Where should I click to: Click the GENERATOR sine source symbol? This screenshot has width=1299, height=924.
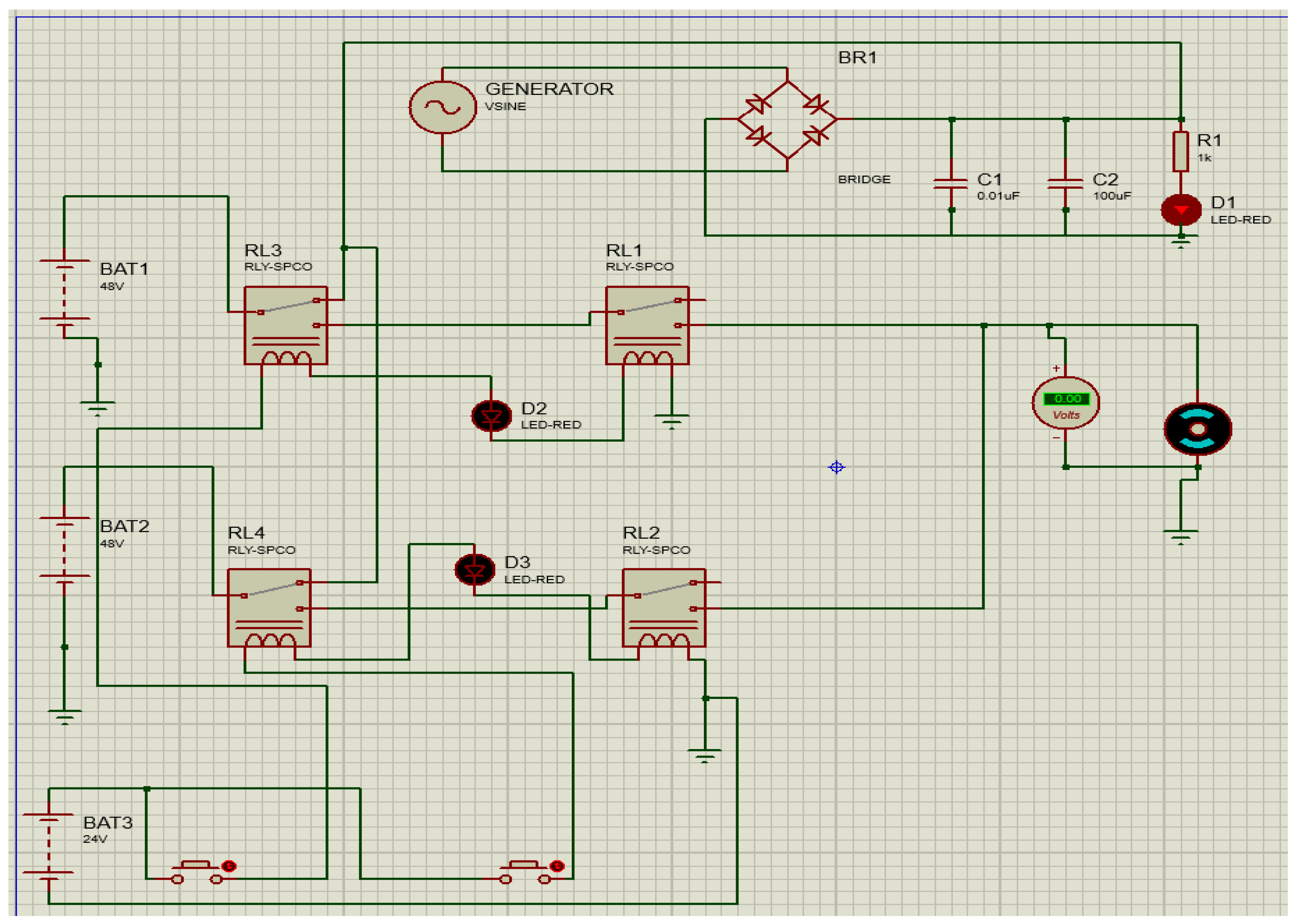[442, 108]
